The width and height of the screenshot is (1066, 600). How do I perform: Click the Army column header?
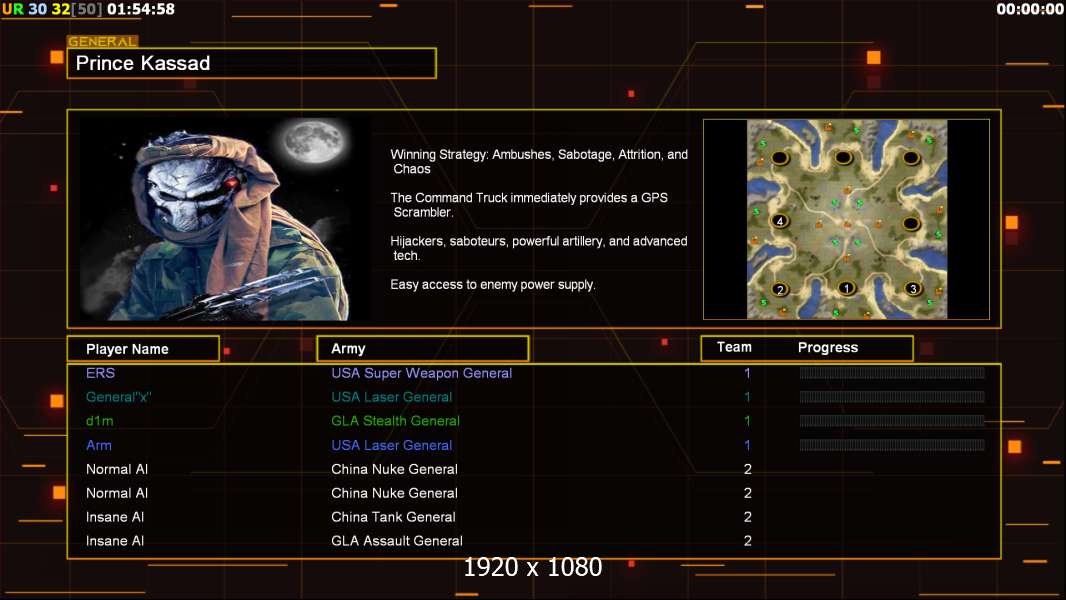click(x=422, y=349)
